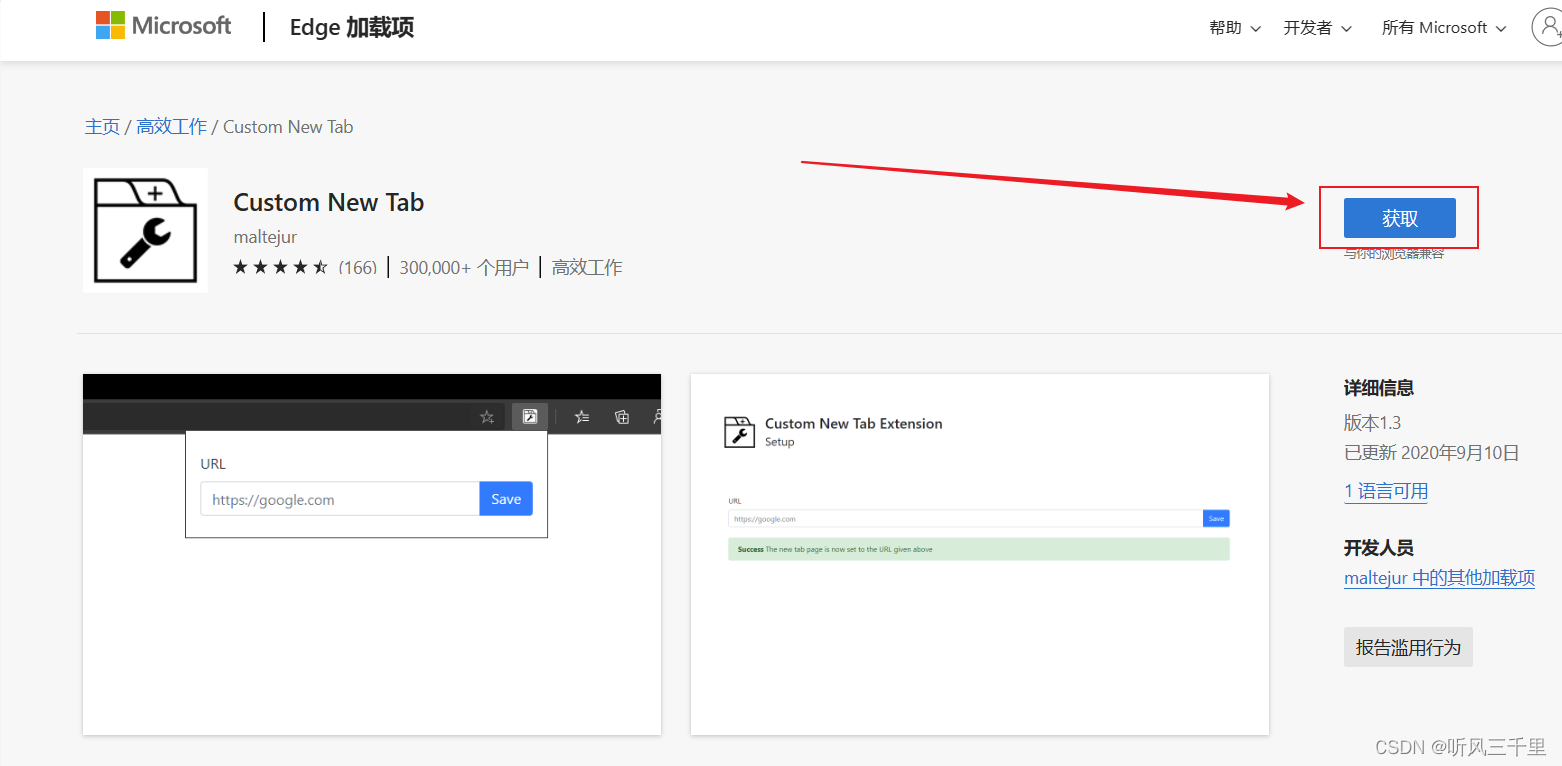The height and width of the screenshot is (766, 1562).
Task: Click the star rating icons
Action: (x=280, y=267)
